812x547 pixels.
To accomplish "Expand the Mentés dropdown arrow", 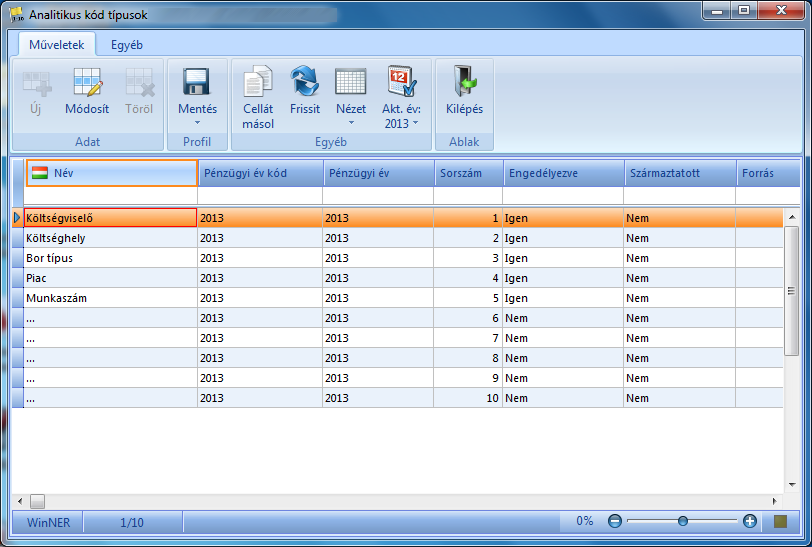I will tap(197, 123).
